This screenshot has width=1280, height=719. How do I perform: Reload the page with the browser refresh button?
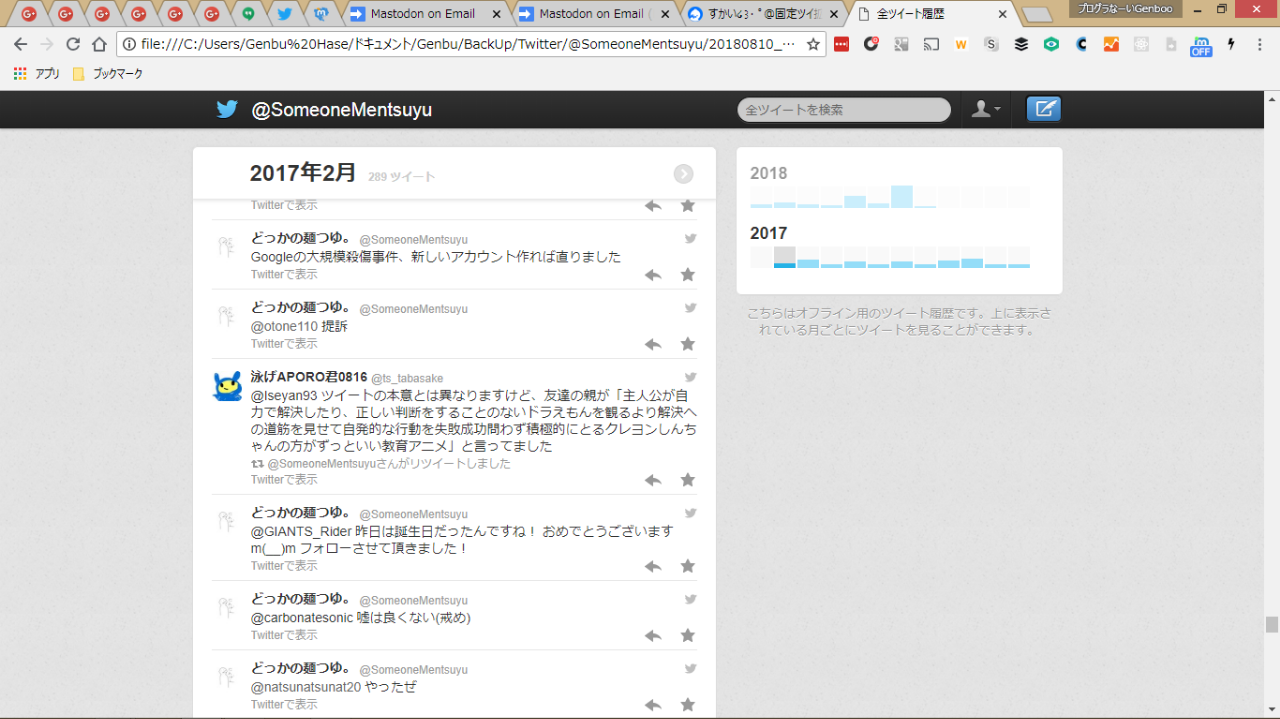coord(73,44)
